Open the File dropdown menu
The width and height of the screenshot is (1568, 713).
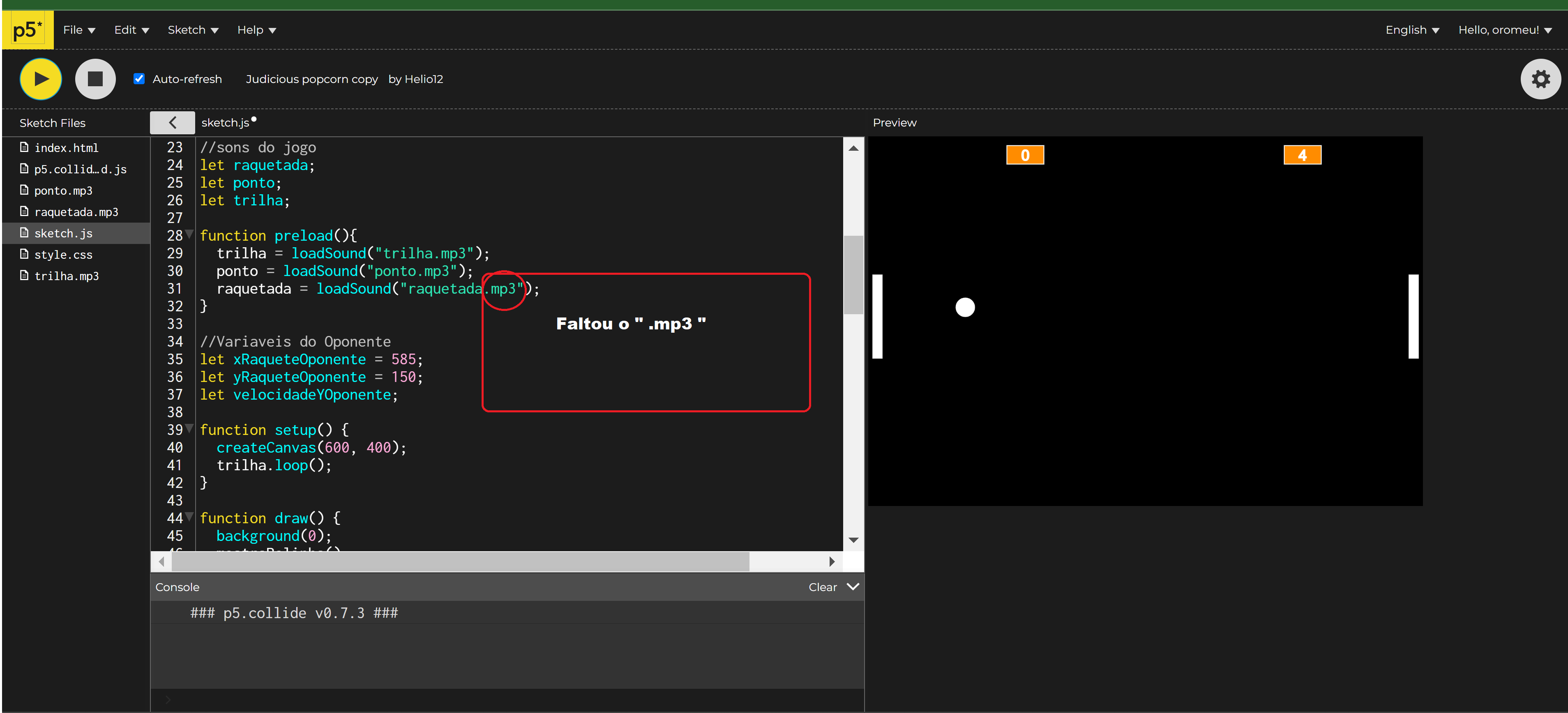pyautogui.click(x=76, y=29)
